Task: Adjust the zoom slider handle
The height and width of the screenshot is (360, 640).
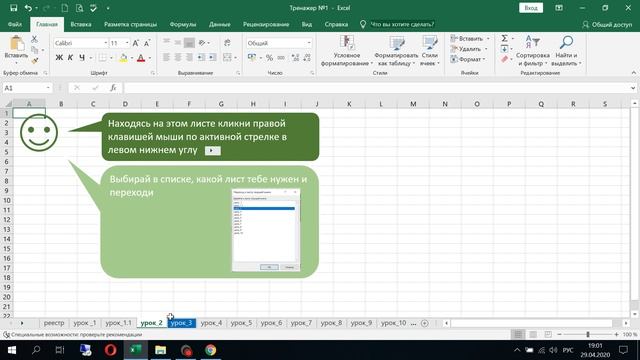Action: pyautogui.click(x=588, y=334)
